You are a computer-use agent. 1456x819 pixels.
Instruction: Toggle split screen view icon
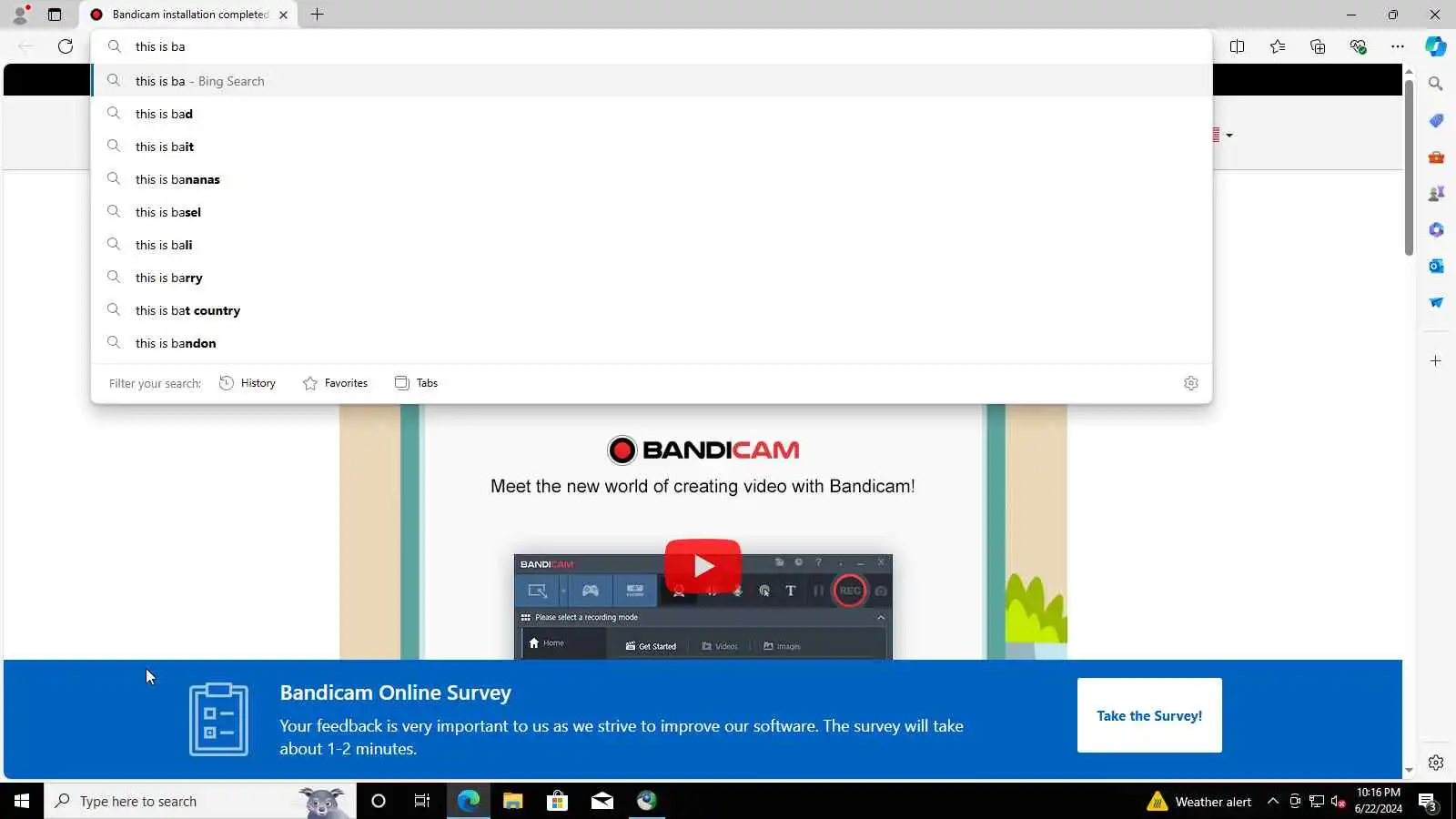point(1237,46)
